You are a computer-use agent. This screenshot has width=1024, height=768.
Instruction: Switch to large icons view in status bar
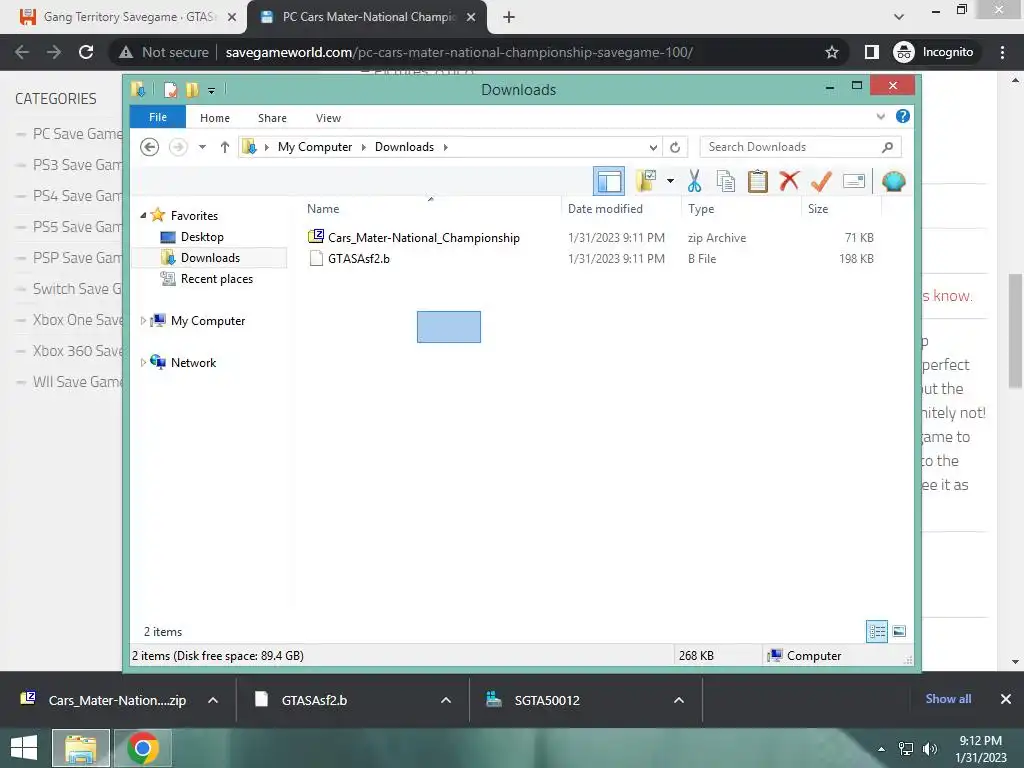899,631
